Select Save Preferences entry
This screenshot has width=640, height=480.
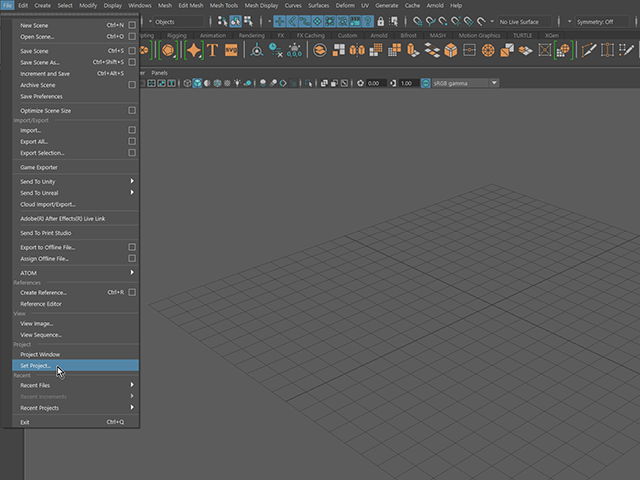tap(76, 96)
